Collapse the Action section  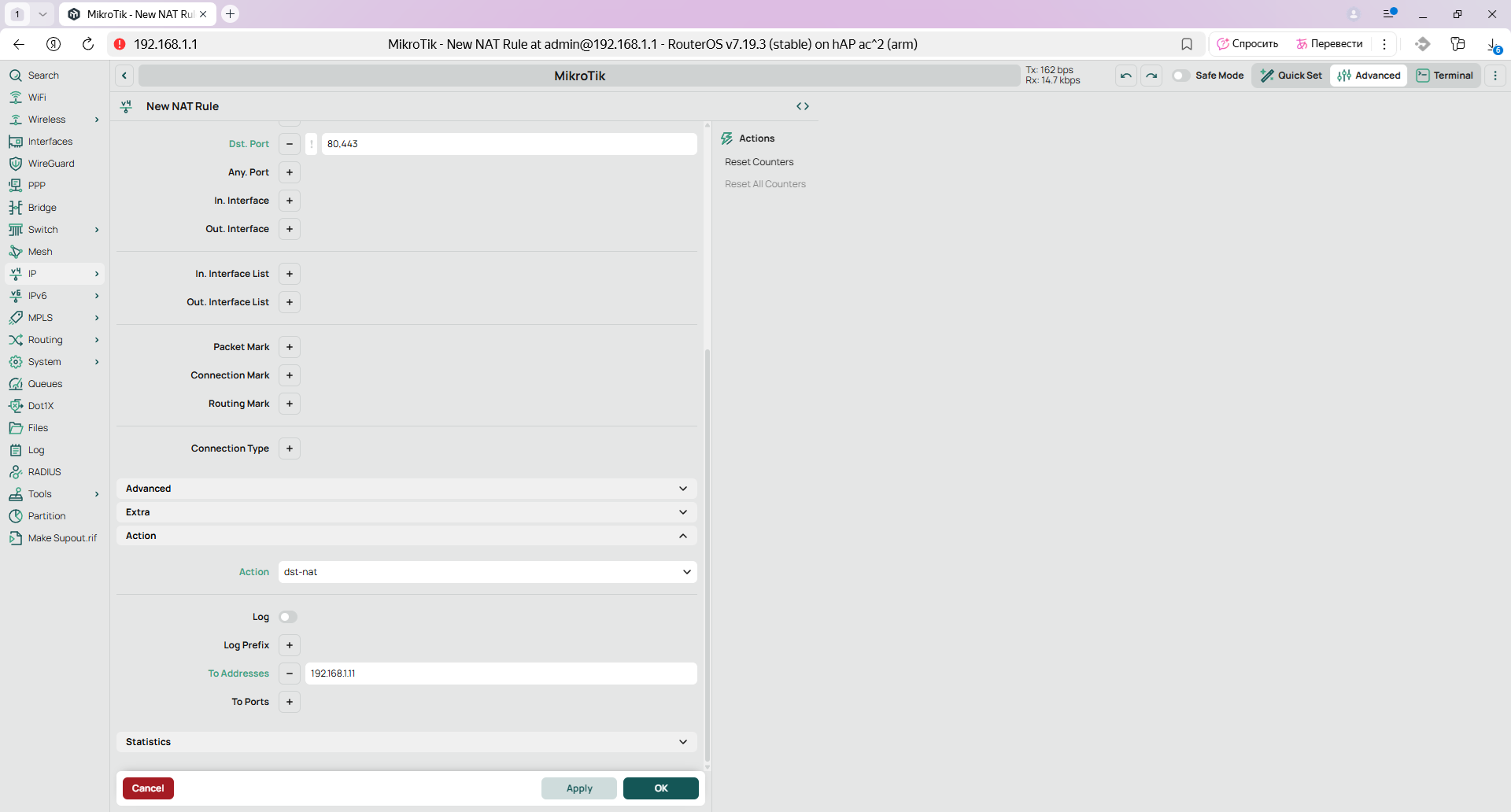pyautogui.click(x=407, y=536)
